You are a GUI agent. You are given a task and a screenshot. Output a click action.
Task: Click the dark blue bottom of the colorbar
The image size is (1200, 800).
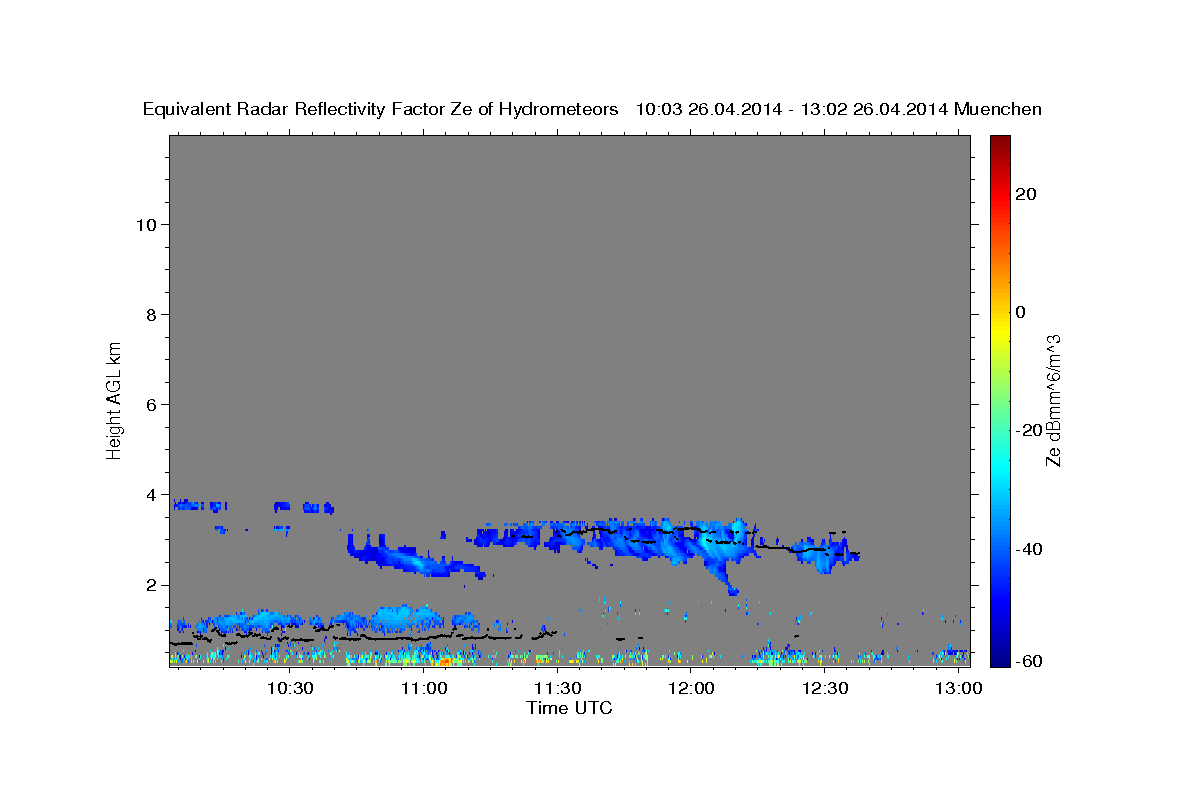[1000, 658]
